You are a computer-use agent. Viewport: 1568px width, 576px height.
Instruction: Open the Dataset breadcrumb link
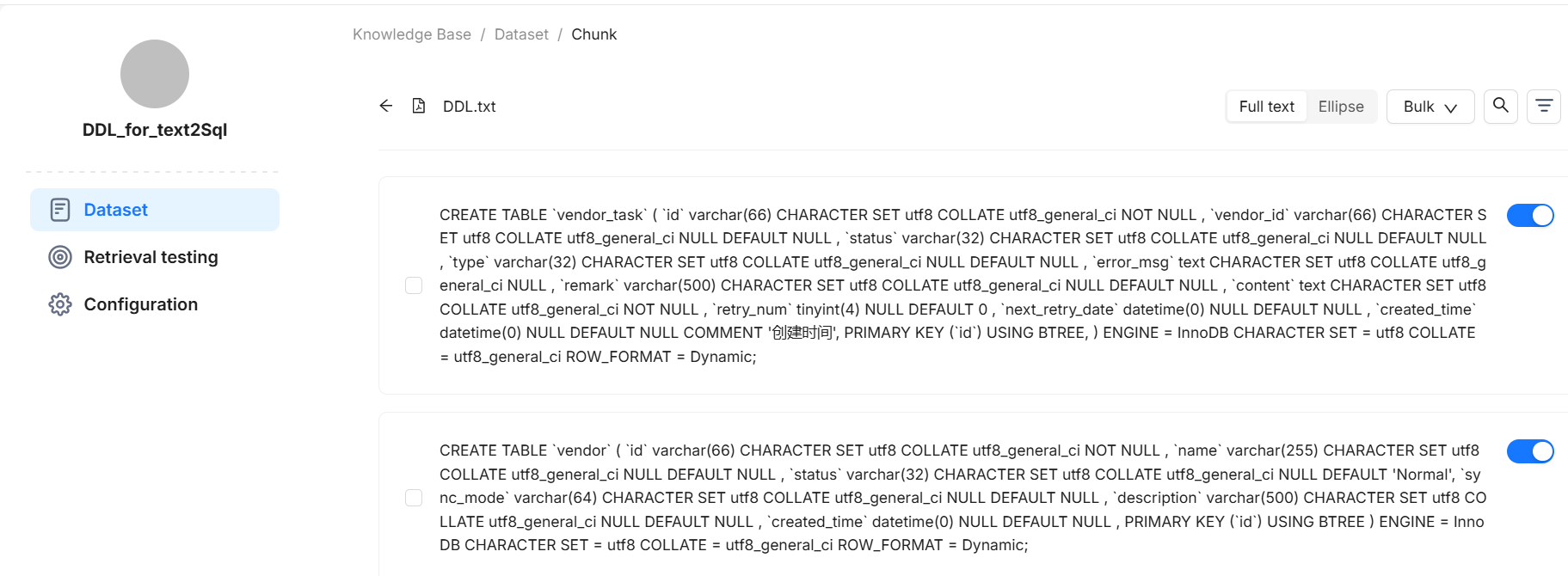pos(521,34)
